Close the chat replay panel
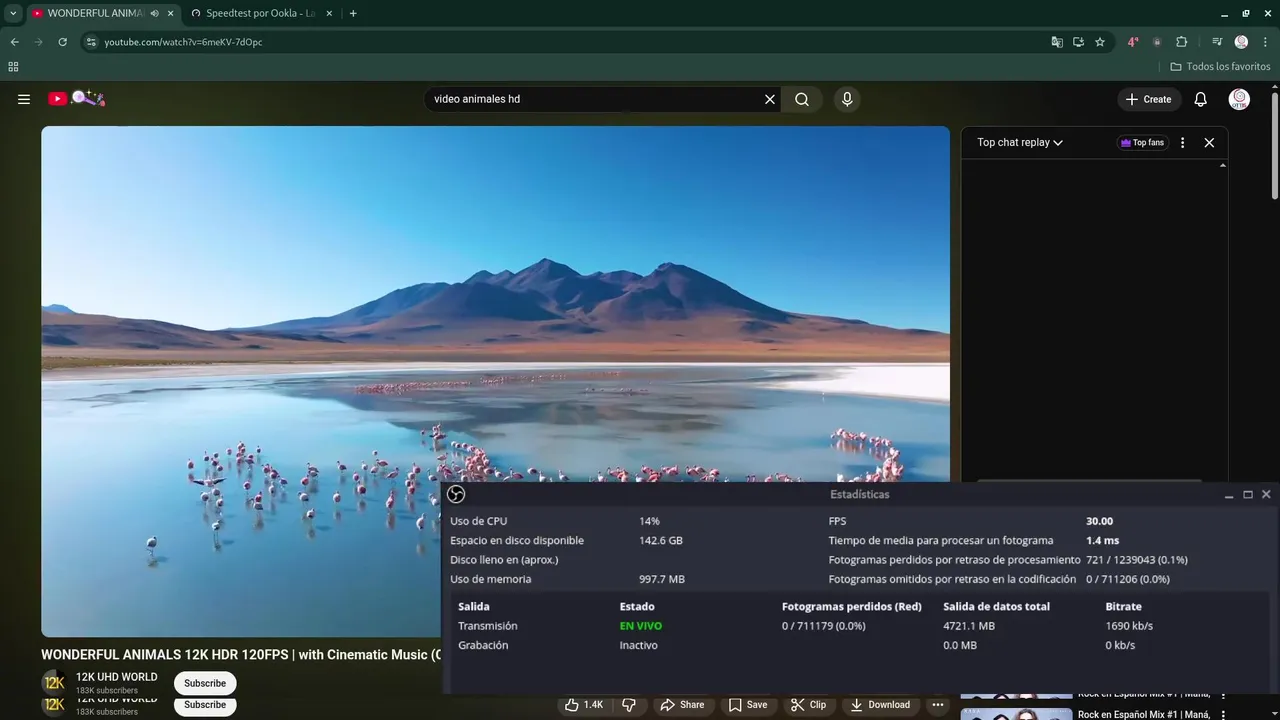1280x720 pixels. point(1209,142)
